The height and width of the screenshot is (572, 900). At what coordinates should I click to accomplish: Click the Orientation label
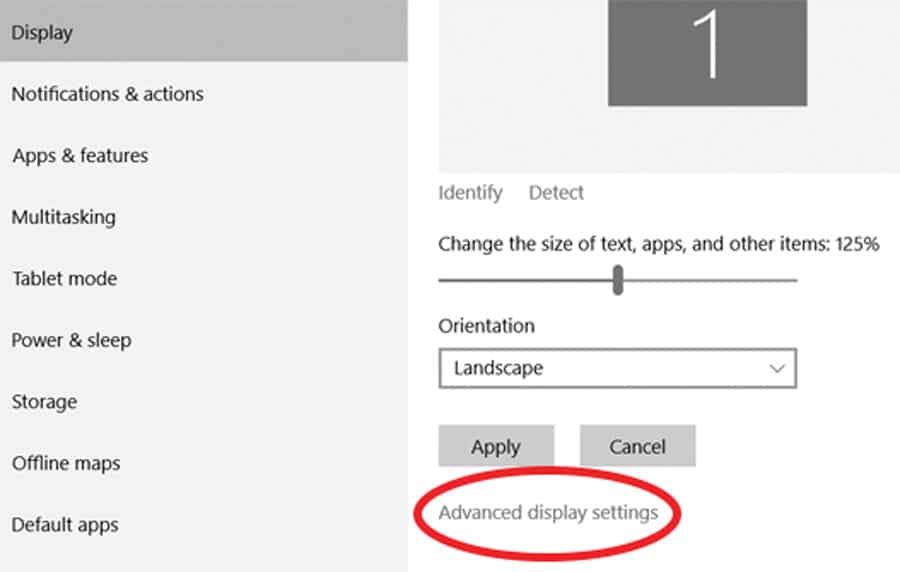click(486, 326)
